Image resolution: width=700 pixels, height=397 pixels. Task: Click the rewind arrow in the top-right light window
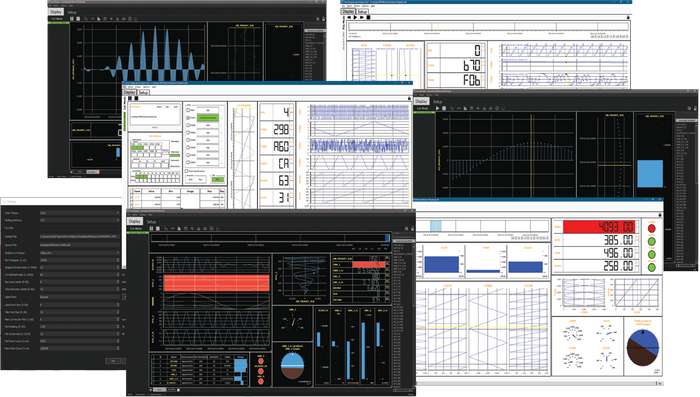349,17
